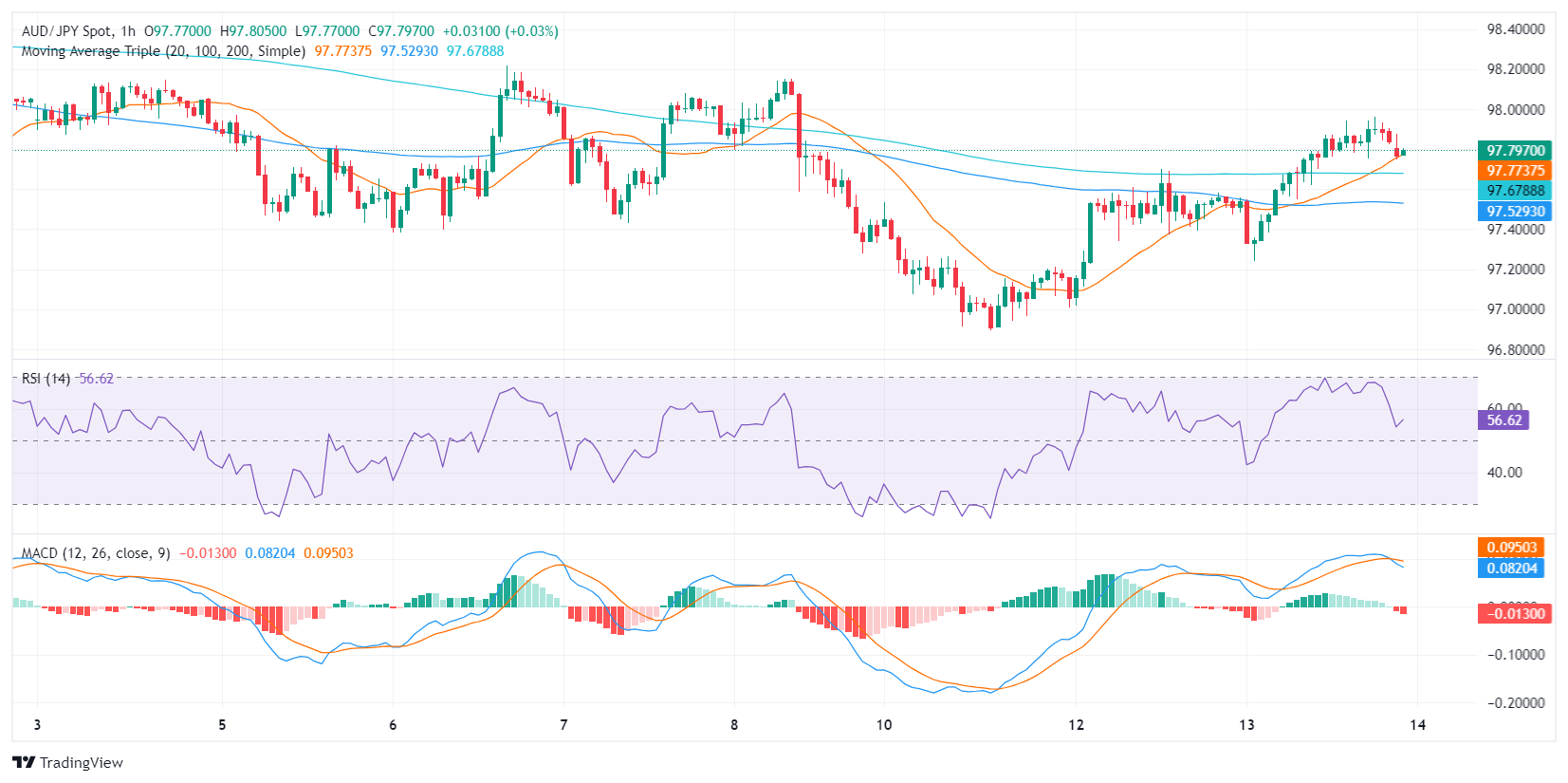Click the RSI (14) indicator label
1568x783 pixels.
tap(46, 379)
